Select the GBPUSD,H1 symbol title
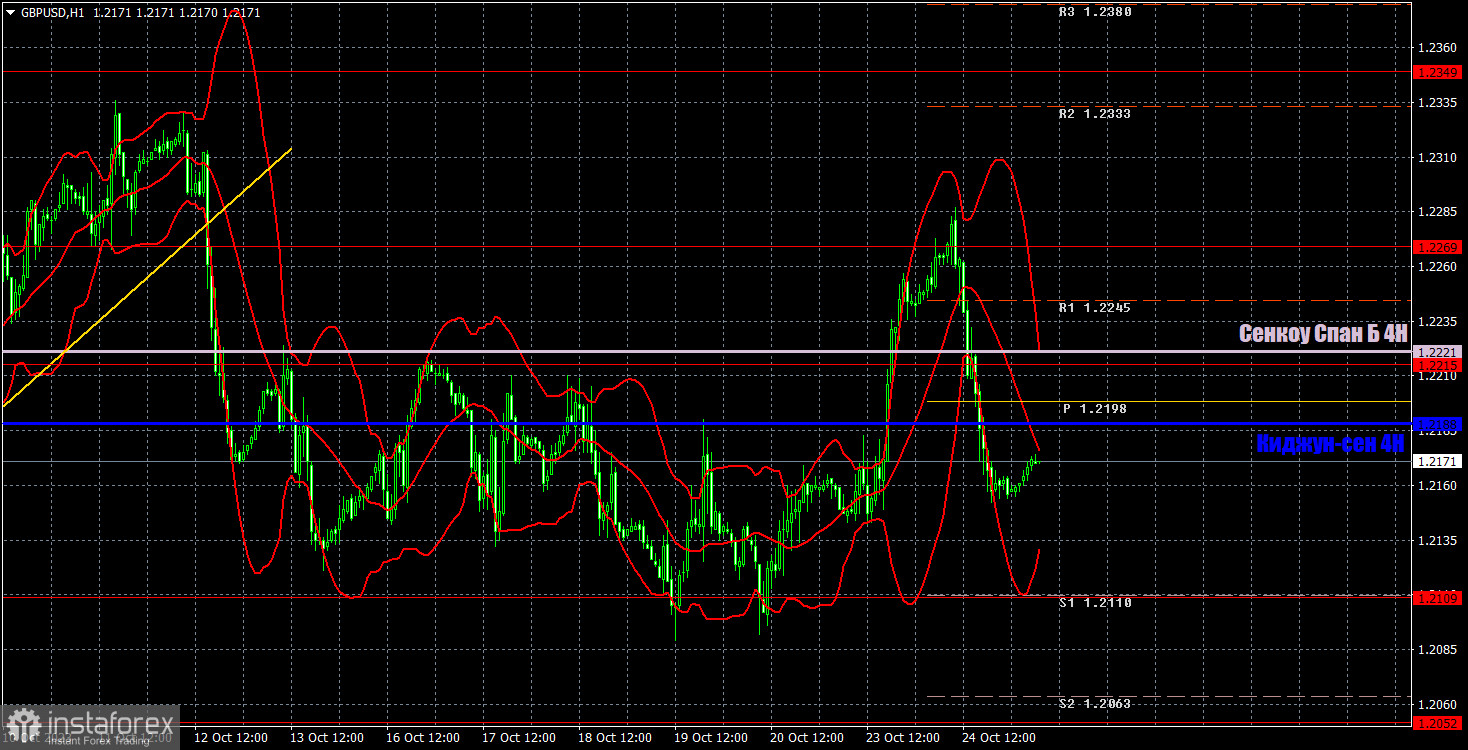The width and height of the screenshot is (1468, 750). click(x=52, y=13)
